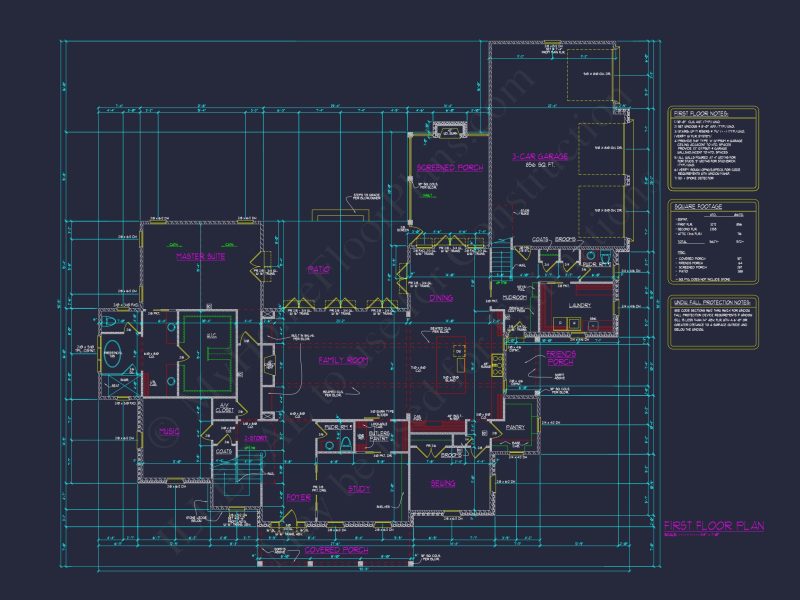Select the PATIO label
This screenshot has width=800, height=600.
coord(318,269)
